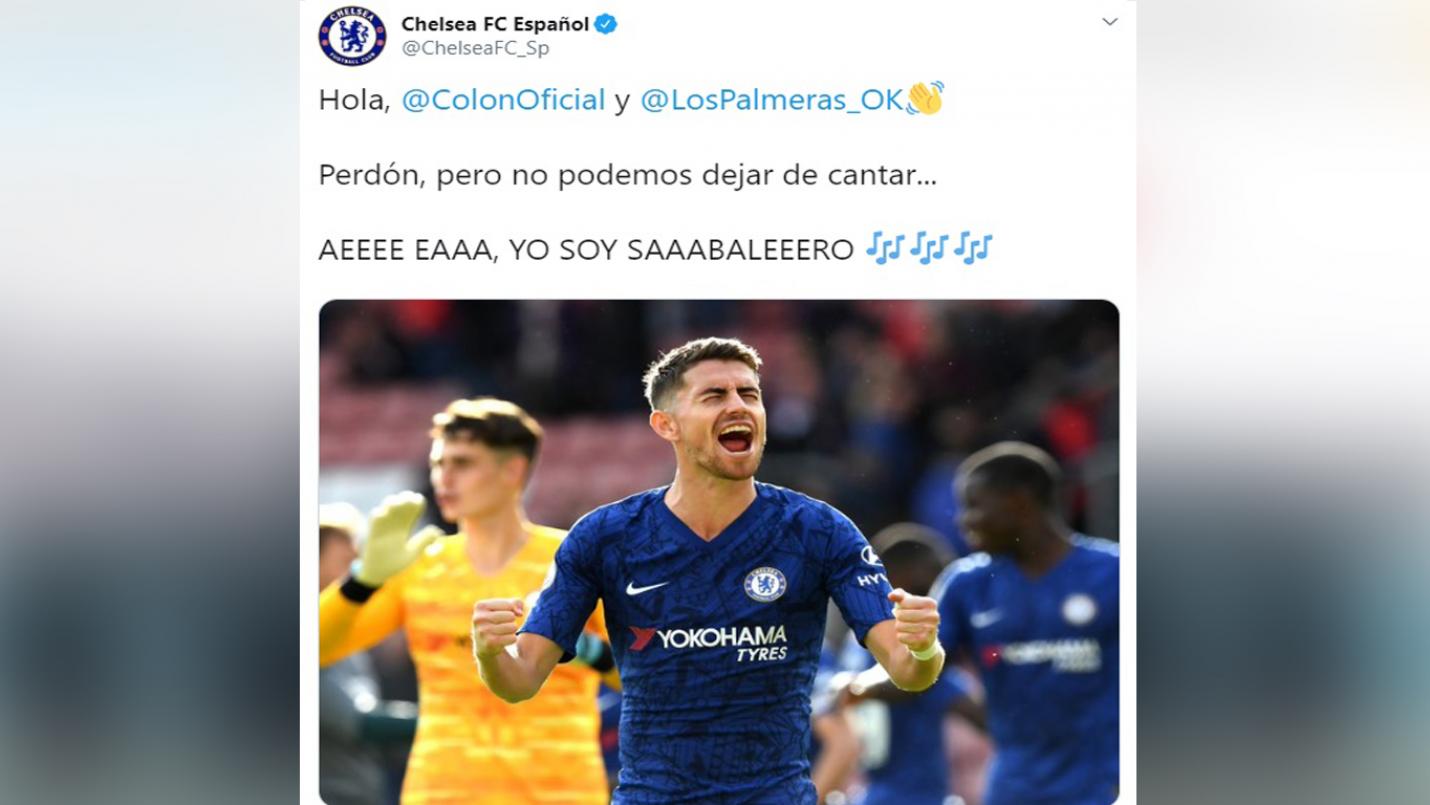Click the last music notes emoji
Viewport: 1430px width, 805px height.
[972, 248]
